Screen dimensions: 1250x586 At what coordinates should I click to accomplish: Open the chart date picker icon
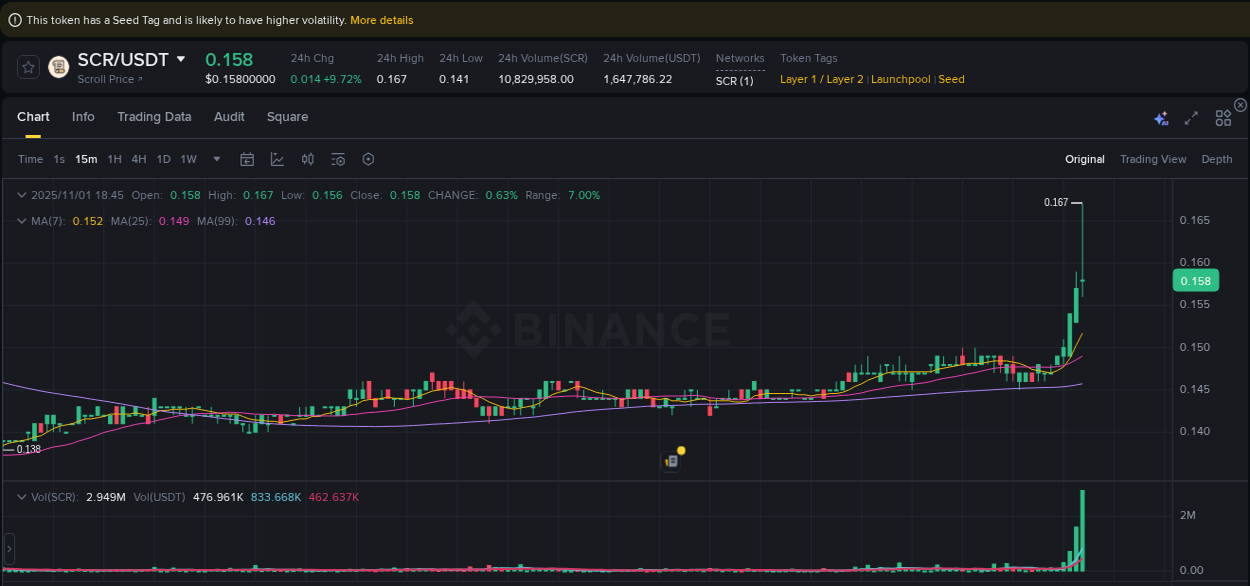[x=247, y=159]
